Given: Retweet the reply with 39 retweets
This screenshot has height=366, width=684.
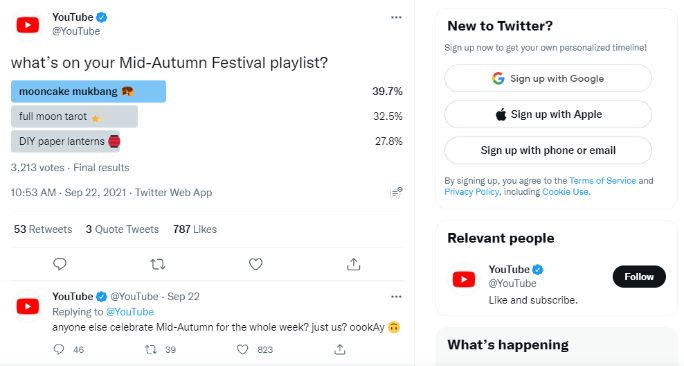Looking at the screenshot, I should click(151, 349).
